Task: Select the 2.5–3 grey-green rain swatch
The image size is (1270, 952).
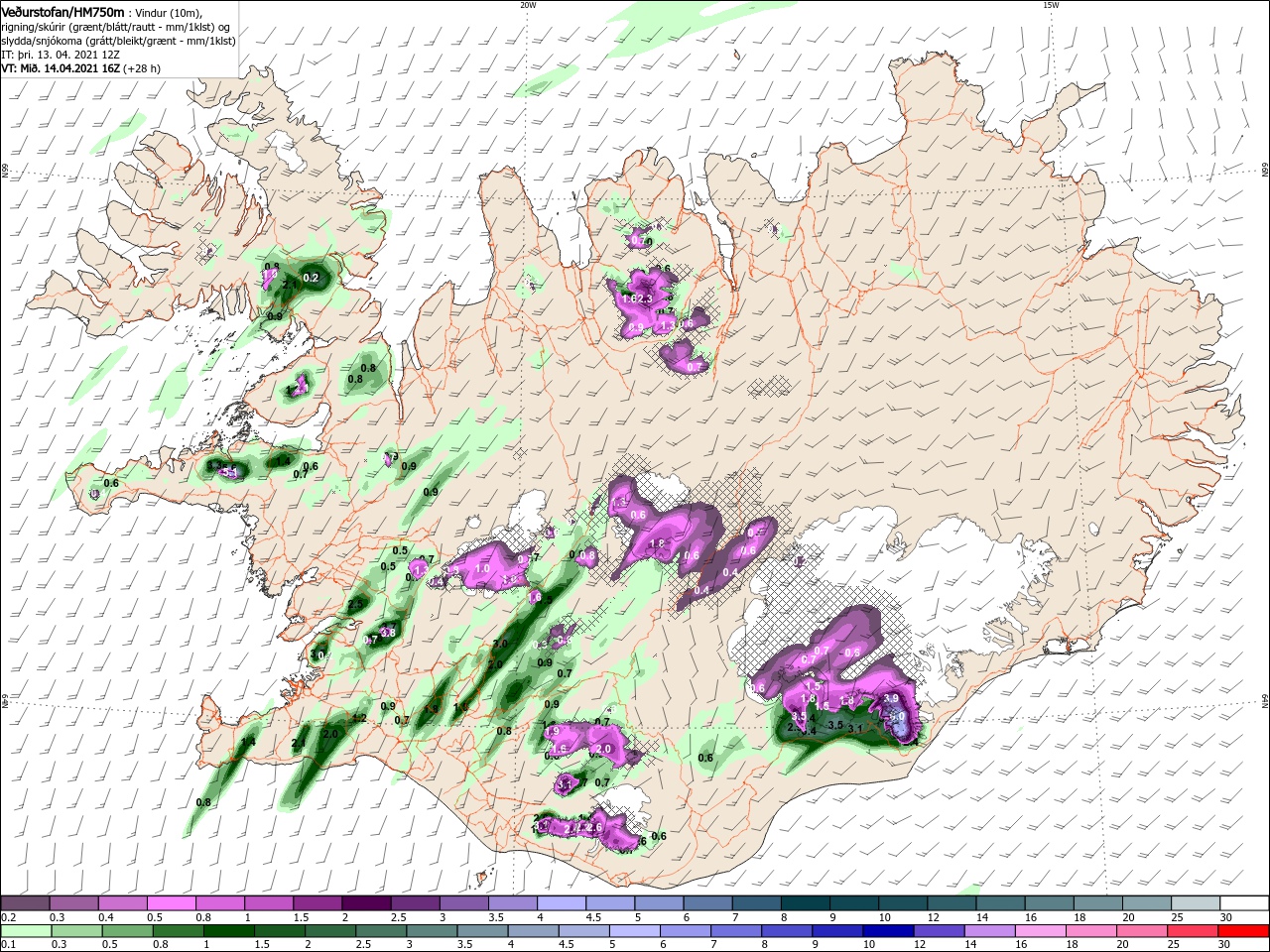Action: (x=379, y=931)
